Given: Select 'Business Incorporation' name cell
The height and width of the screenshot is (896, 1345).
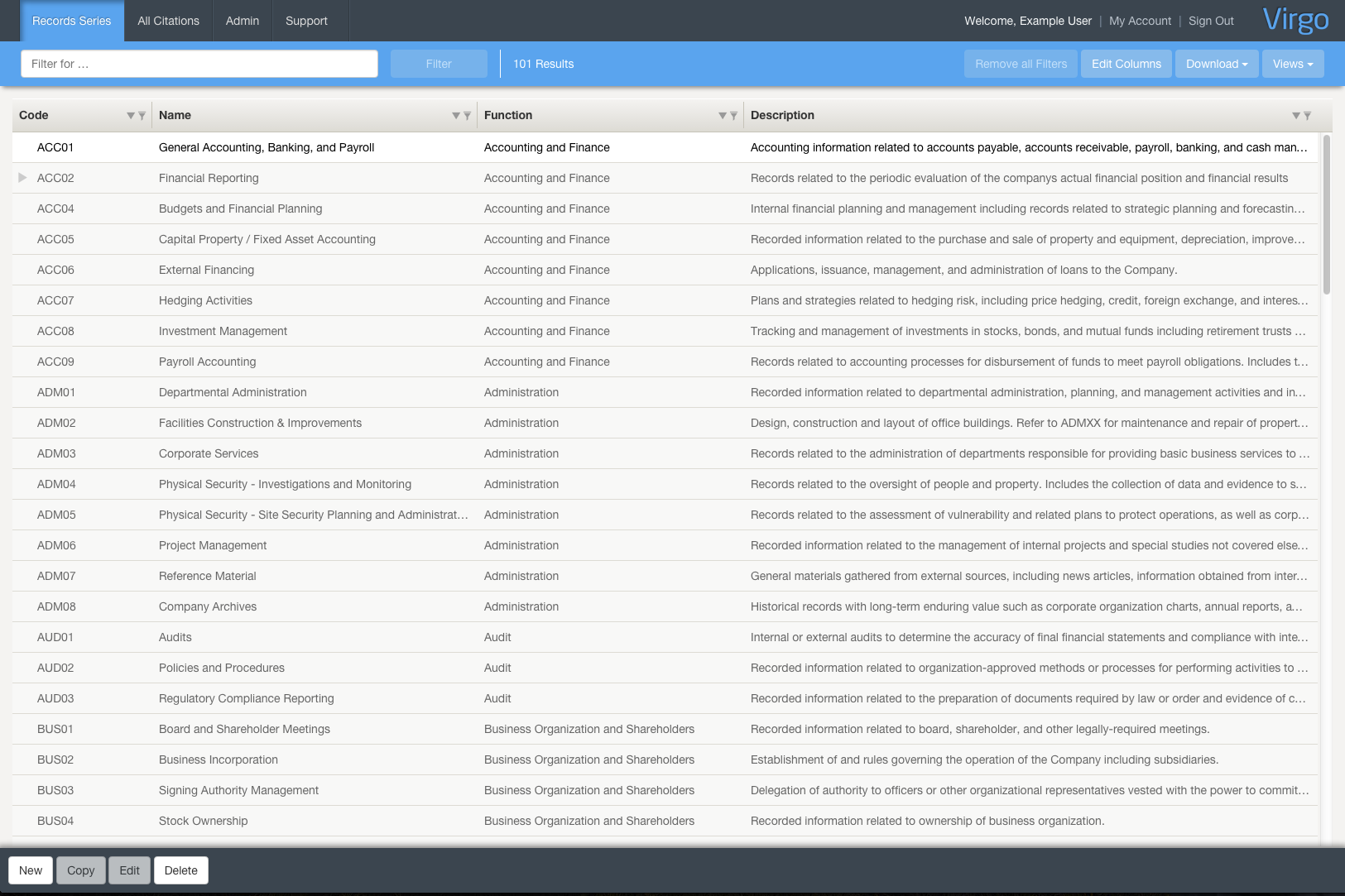Looking at the screenshot, I should pos(219,759).
